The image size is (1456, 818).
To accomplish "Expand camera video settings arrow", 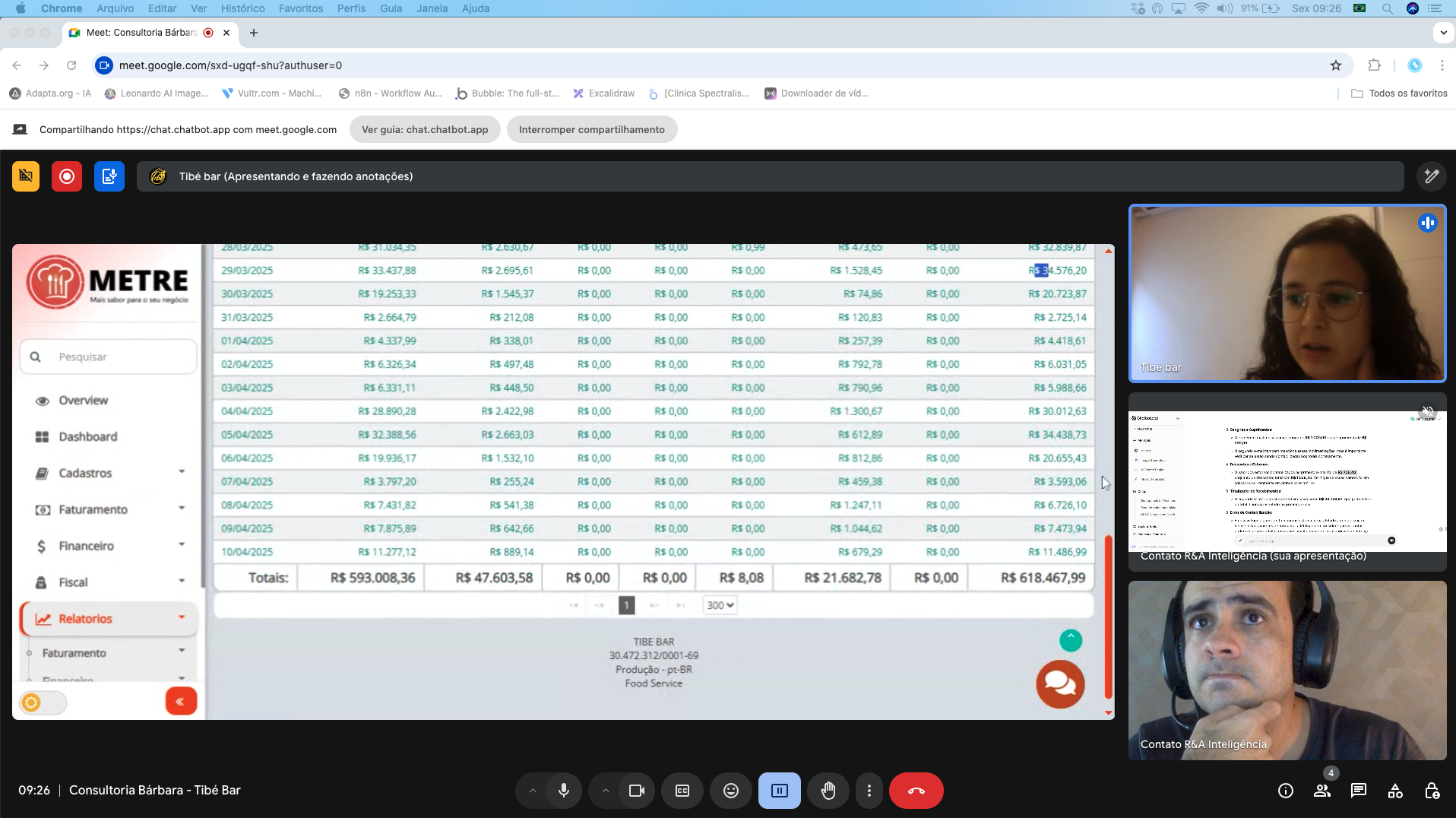I will point(606,791).
